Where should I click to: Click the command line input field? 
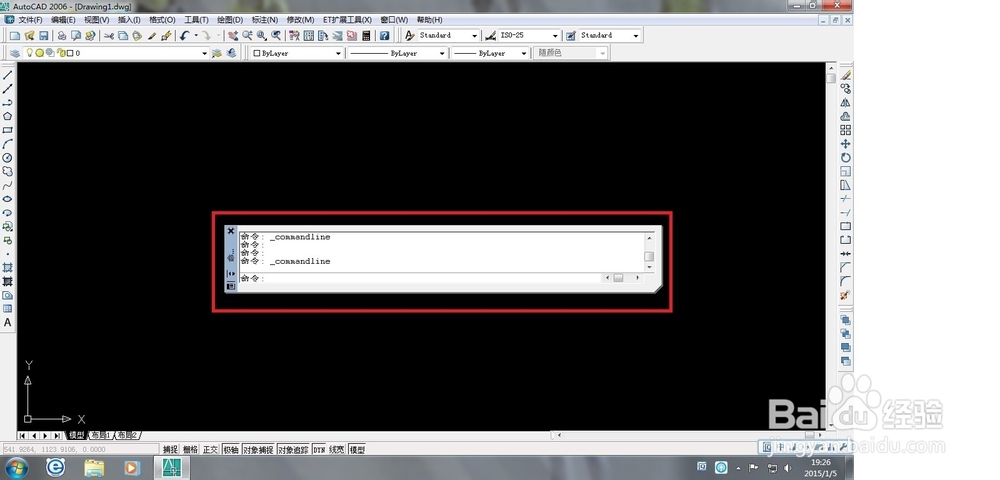pos(420,278)
